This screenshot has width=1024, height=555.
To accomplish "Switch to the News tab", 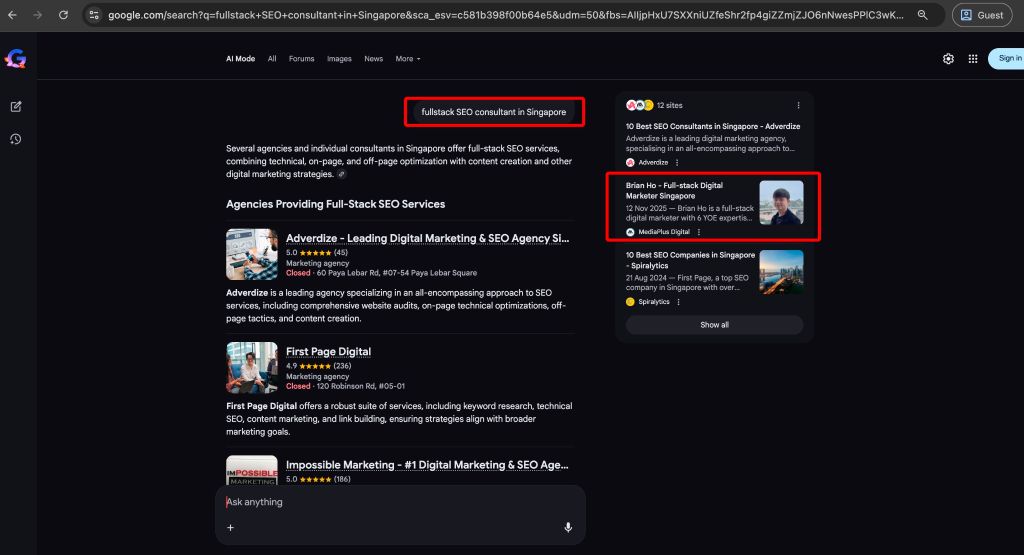I will tap(374, 59).
